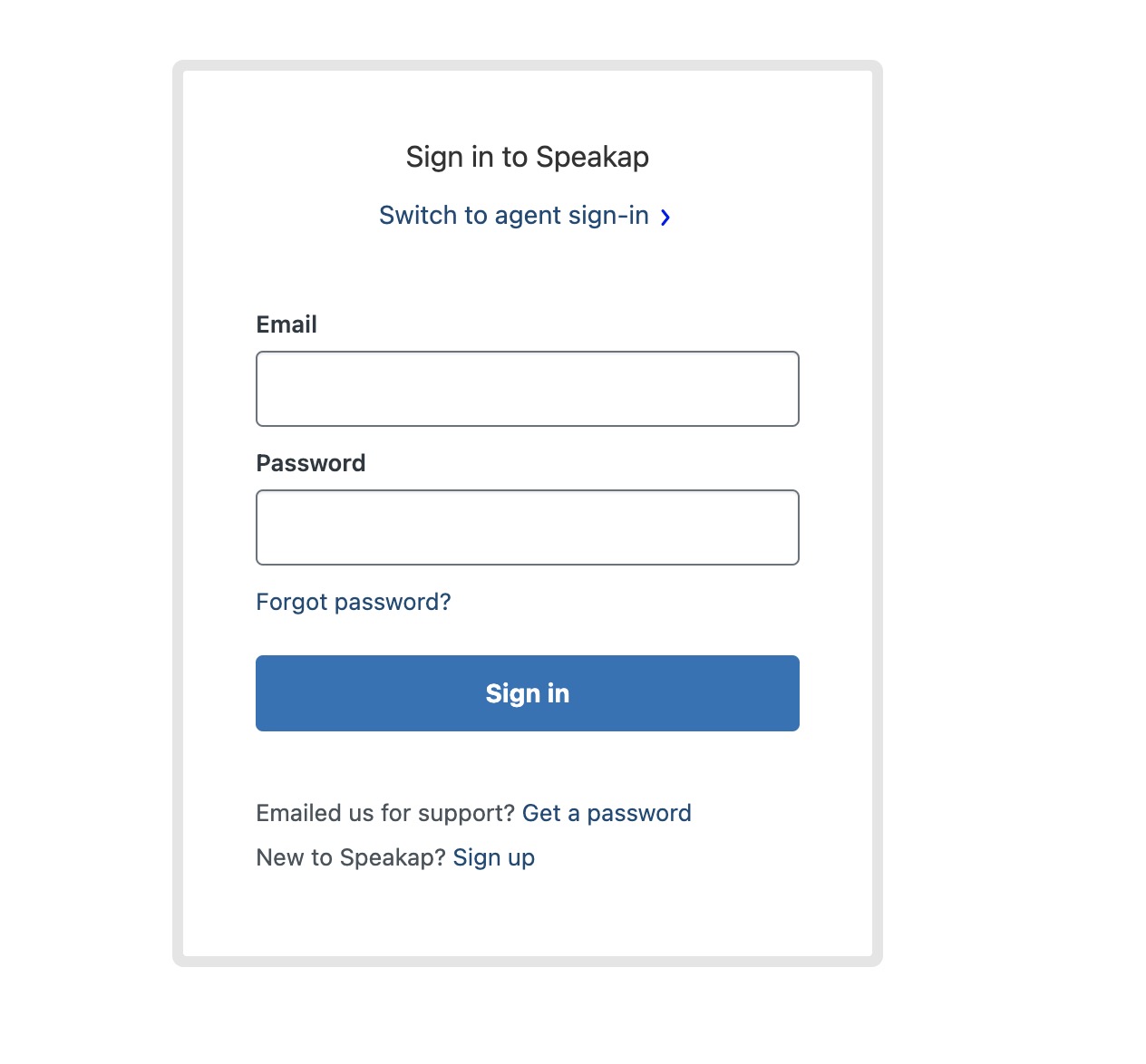Click the blue Sign in button
This screenshot has width=1146, height=1064.
tap(528, 693)
